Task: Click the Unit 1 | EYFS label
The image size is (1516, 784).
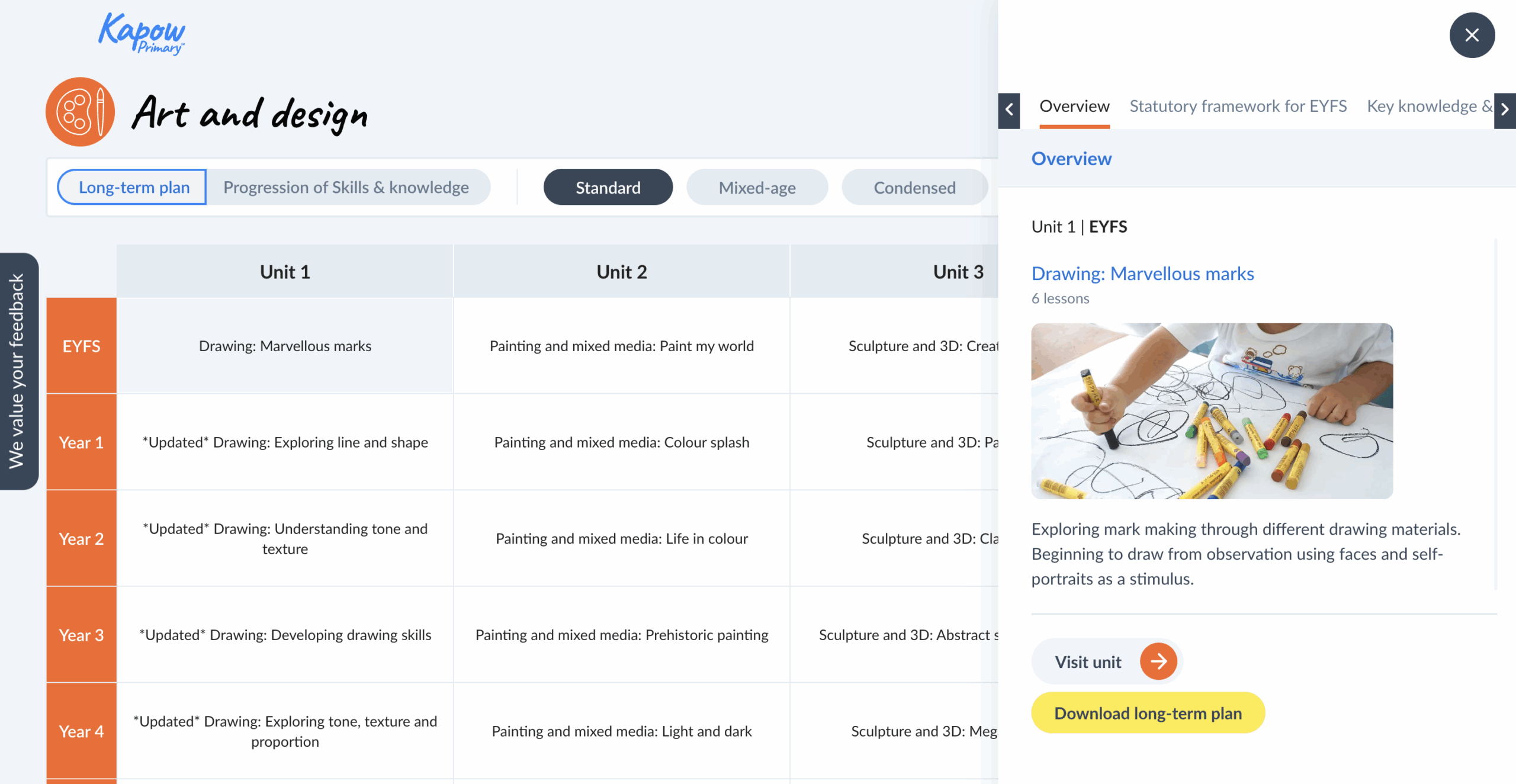Action: (x=1079, y=227)
